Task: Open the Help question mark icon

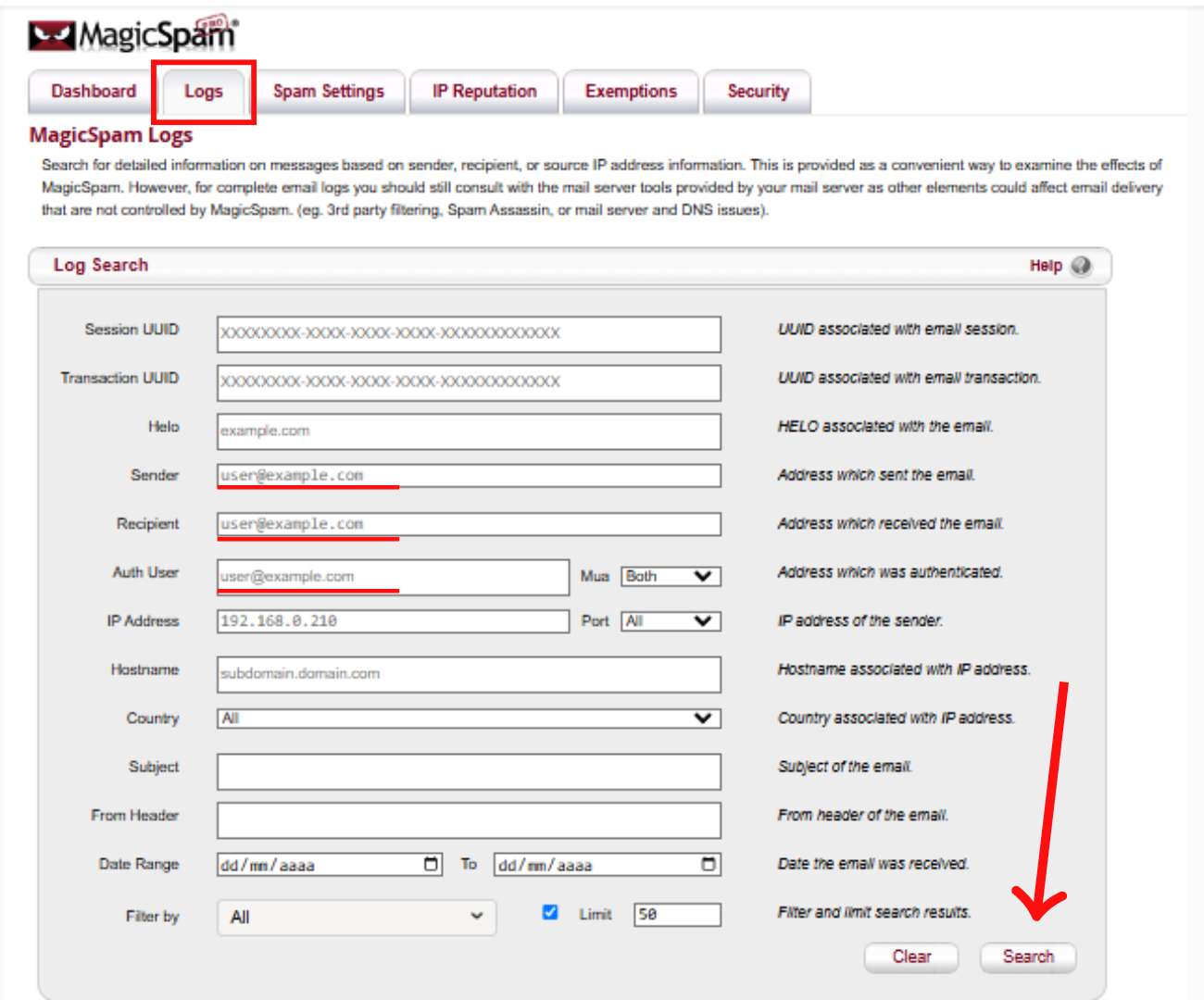Action: 1081,266
